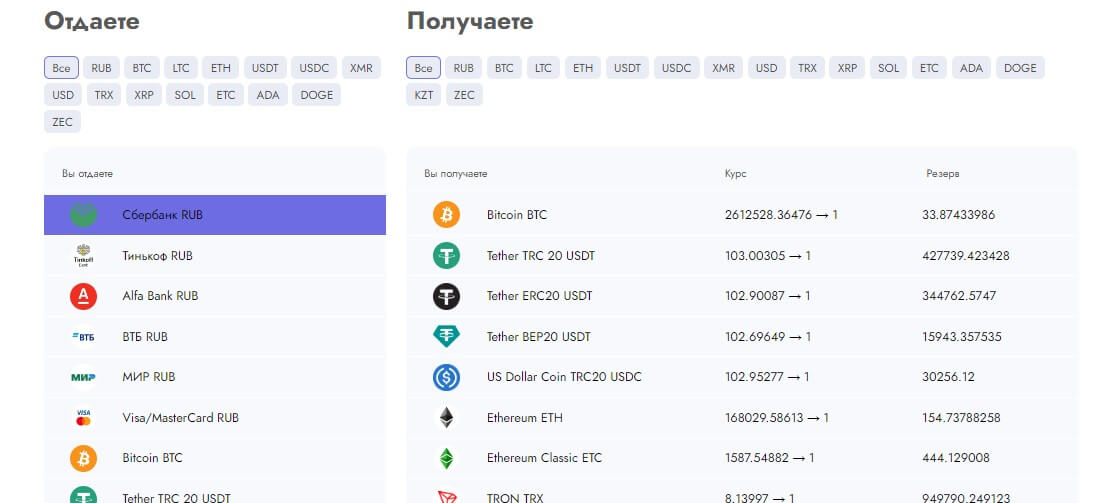This screenshot has width=1093, height=503.
Task: Enable the XMR filter under Отдаете
Action: 361,68
